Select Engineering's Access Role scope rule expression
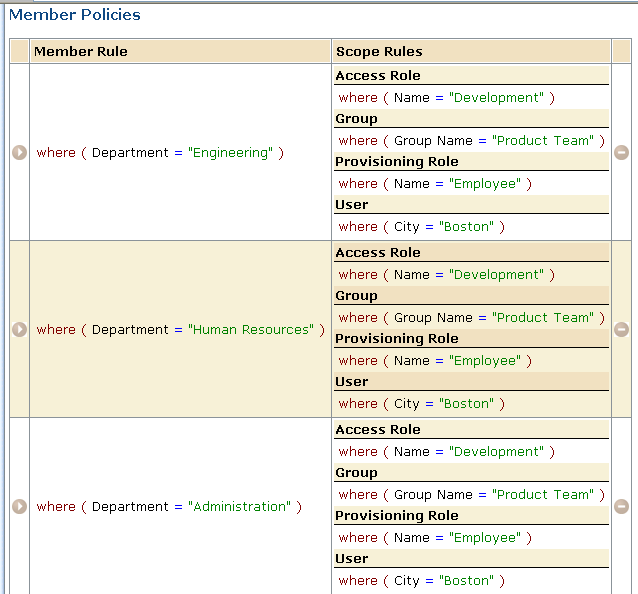This screenshot has height=594, width=638. [446, 98]
